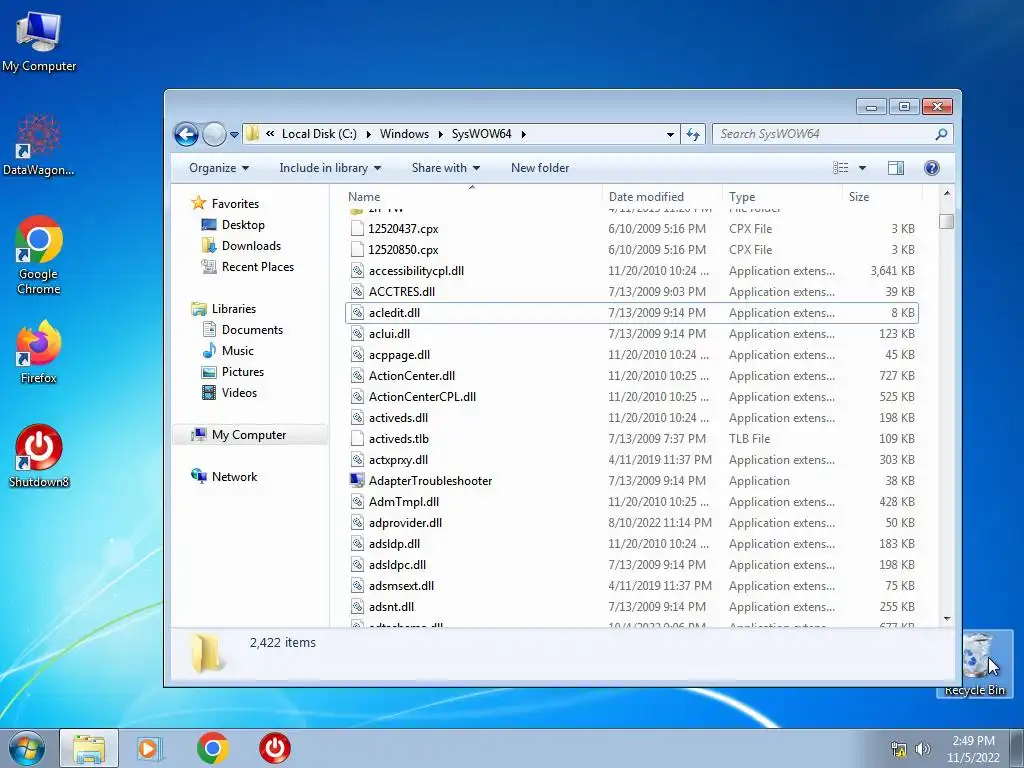This screenshot has height=768, width=1024.
Task: Open Include in library menu
Action: click(x=330, y=168)
